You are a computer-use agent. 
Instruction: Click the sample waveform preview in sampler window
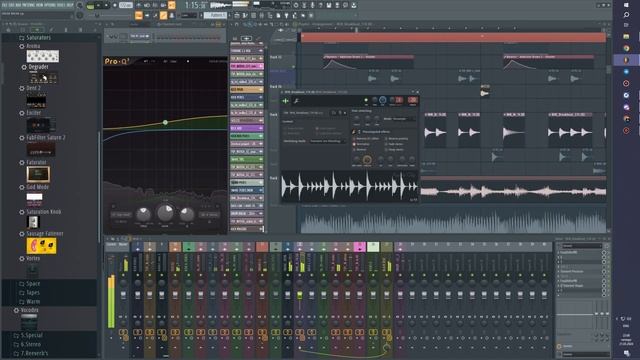[x=349, y=187]
